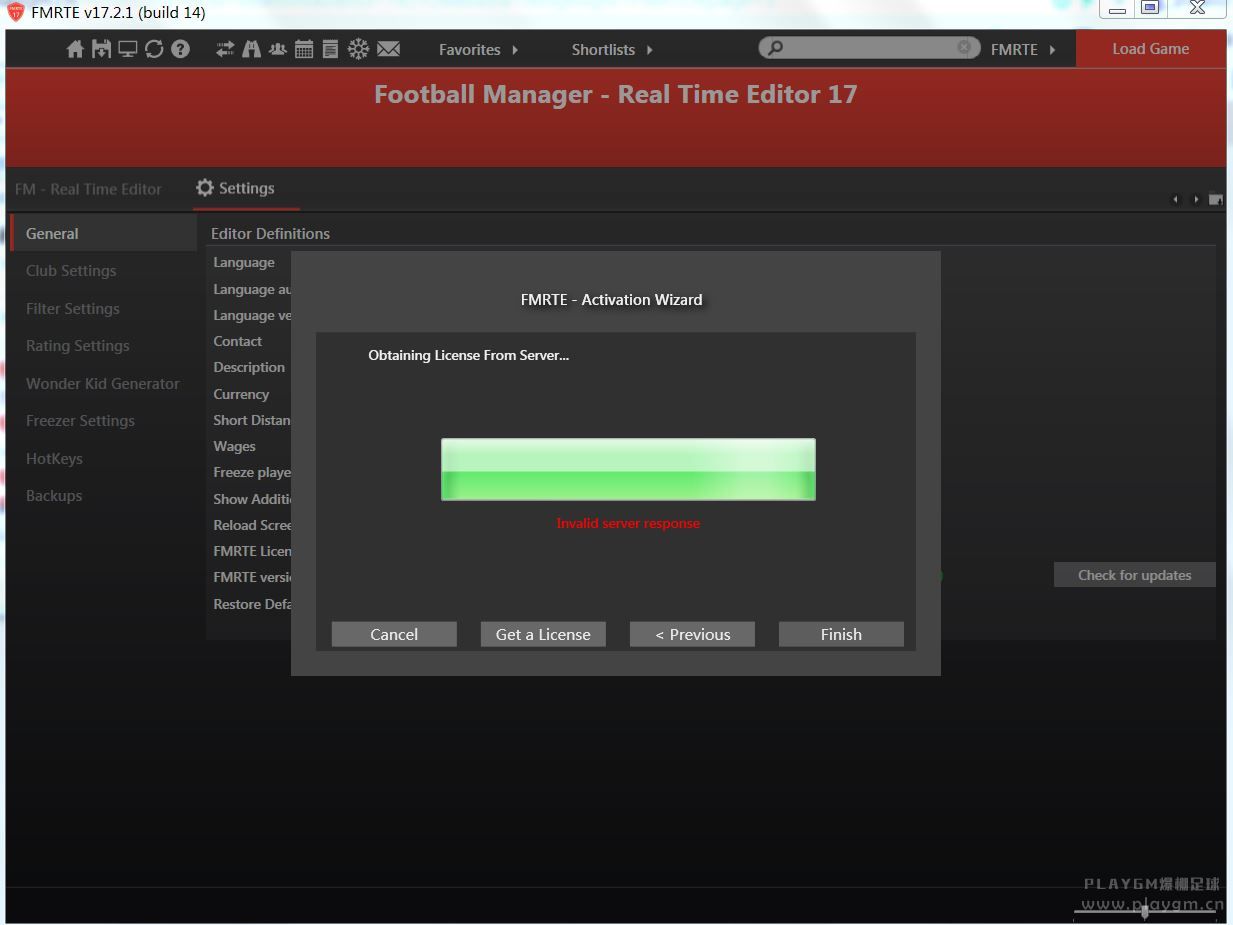
Task: Open HotKeys section
Action: pyautogui.click(x=54, y=459)
